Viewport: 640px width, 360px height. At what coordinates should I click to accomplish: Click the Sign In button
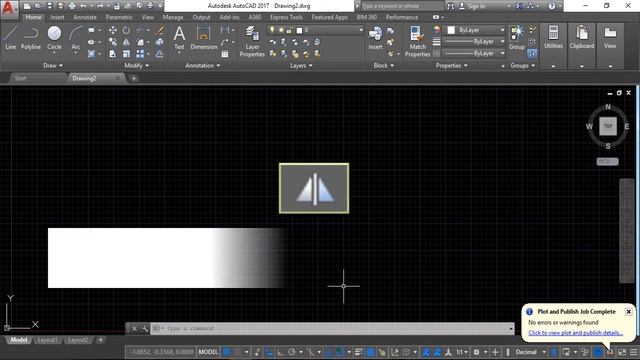point(472,6)
